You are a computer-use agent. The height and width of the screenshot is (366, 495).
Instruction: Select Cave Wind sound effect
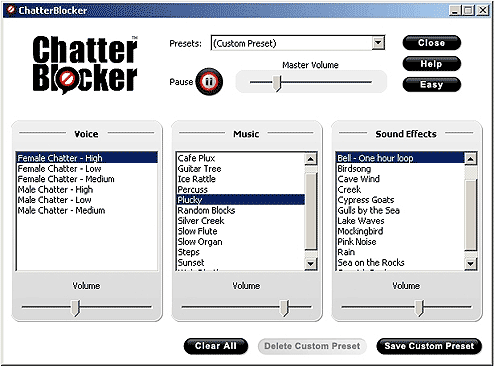click(400, 179)
